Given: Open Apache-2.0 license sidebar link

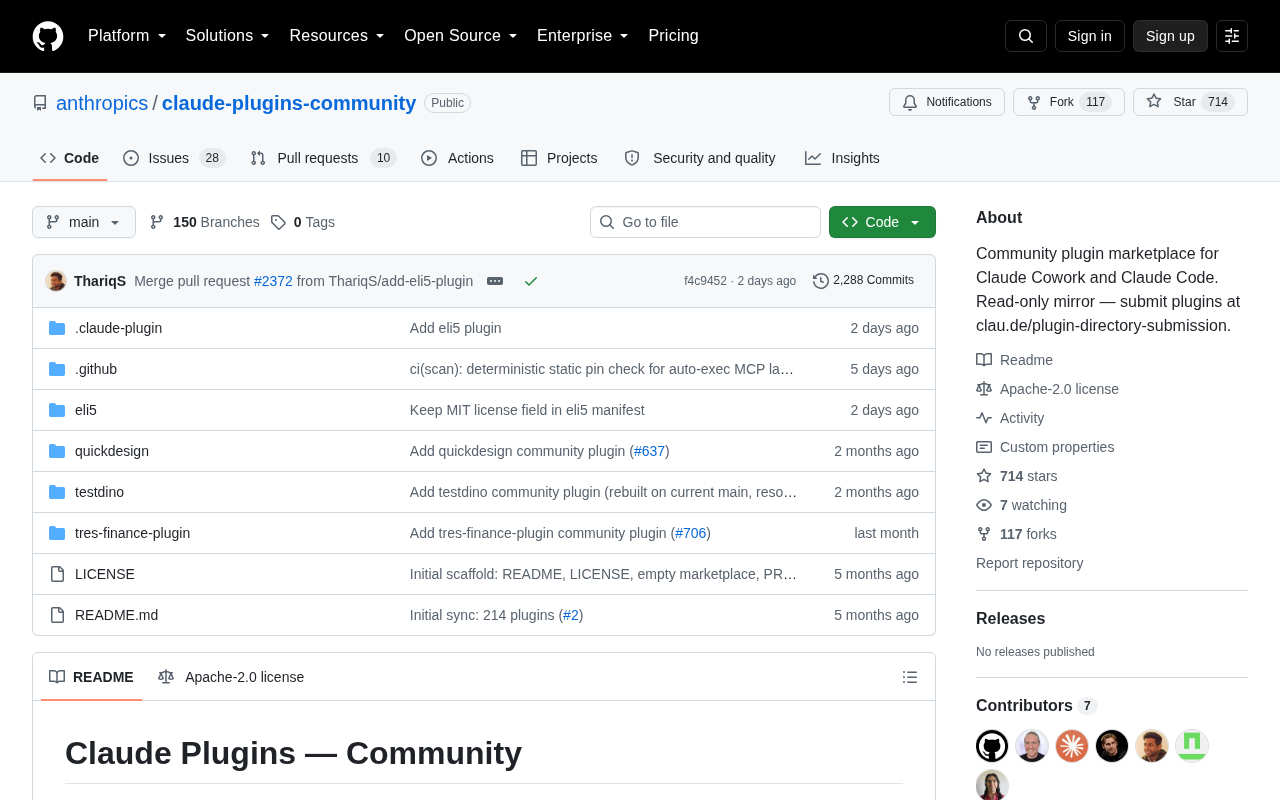Looking at the screenshot, I should tap(1047, 389).
